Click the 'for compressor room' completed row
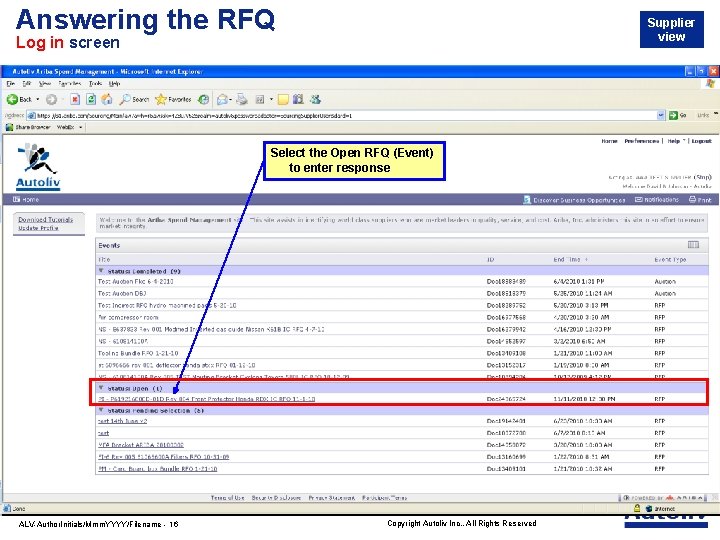 pos(402,317)
